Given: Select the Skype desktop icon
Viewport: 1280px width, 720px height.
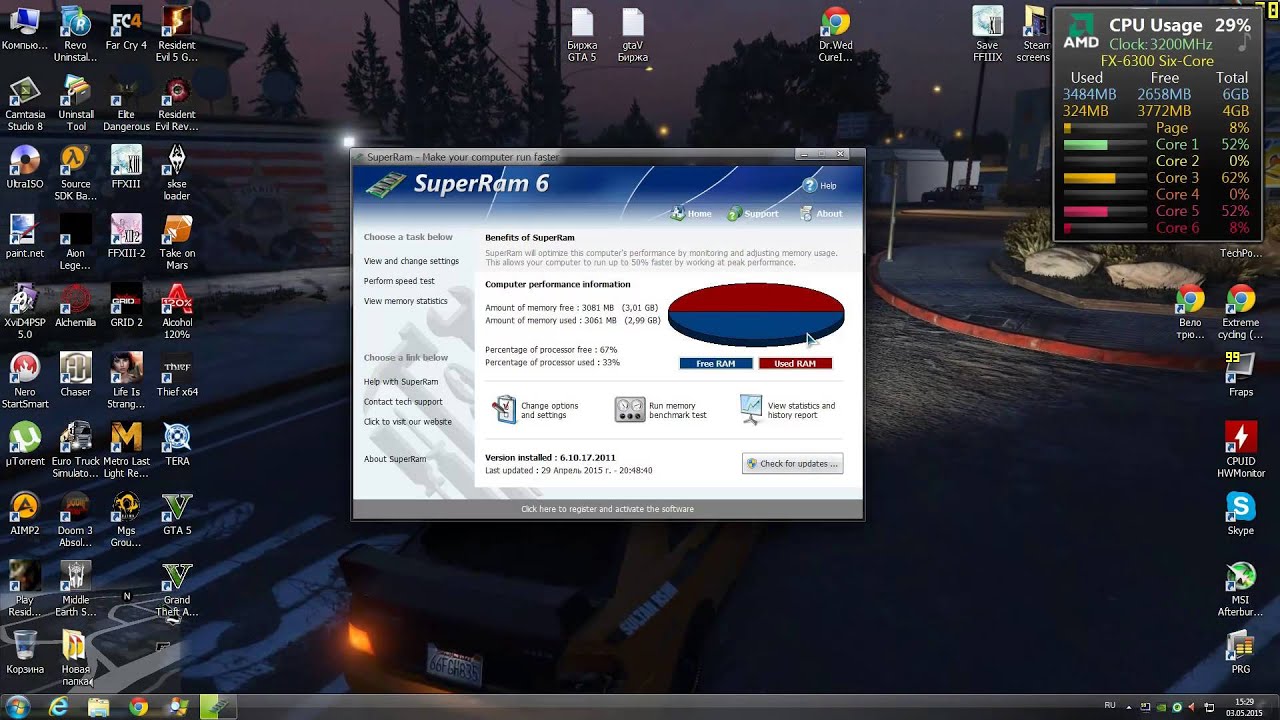Looking at the screenshot, I should tap(1240, 513).
